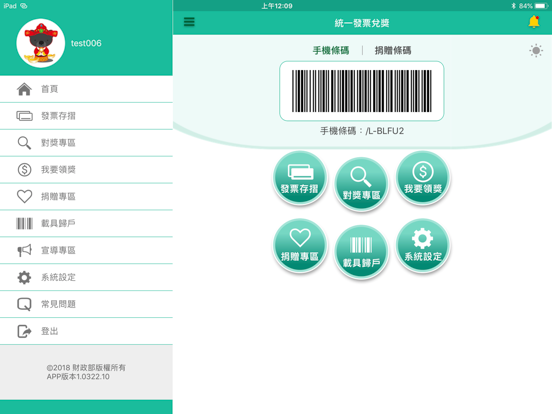This screenshot has width=552, height=414.
Task: Go to 首頁 menu item
Action: 86,89
